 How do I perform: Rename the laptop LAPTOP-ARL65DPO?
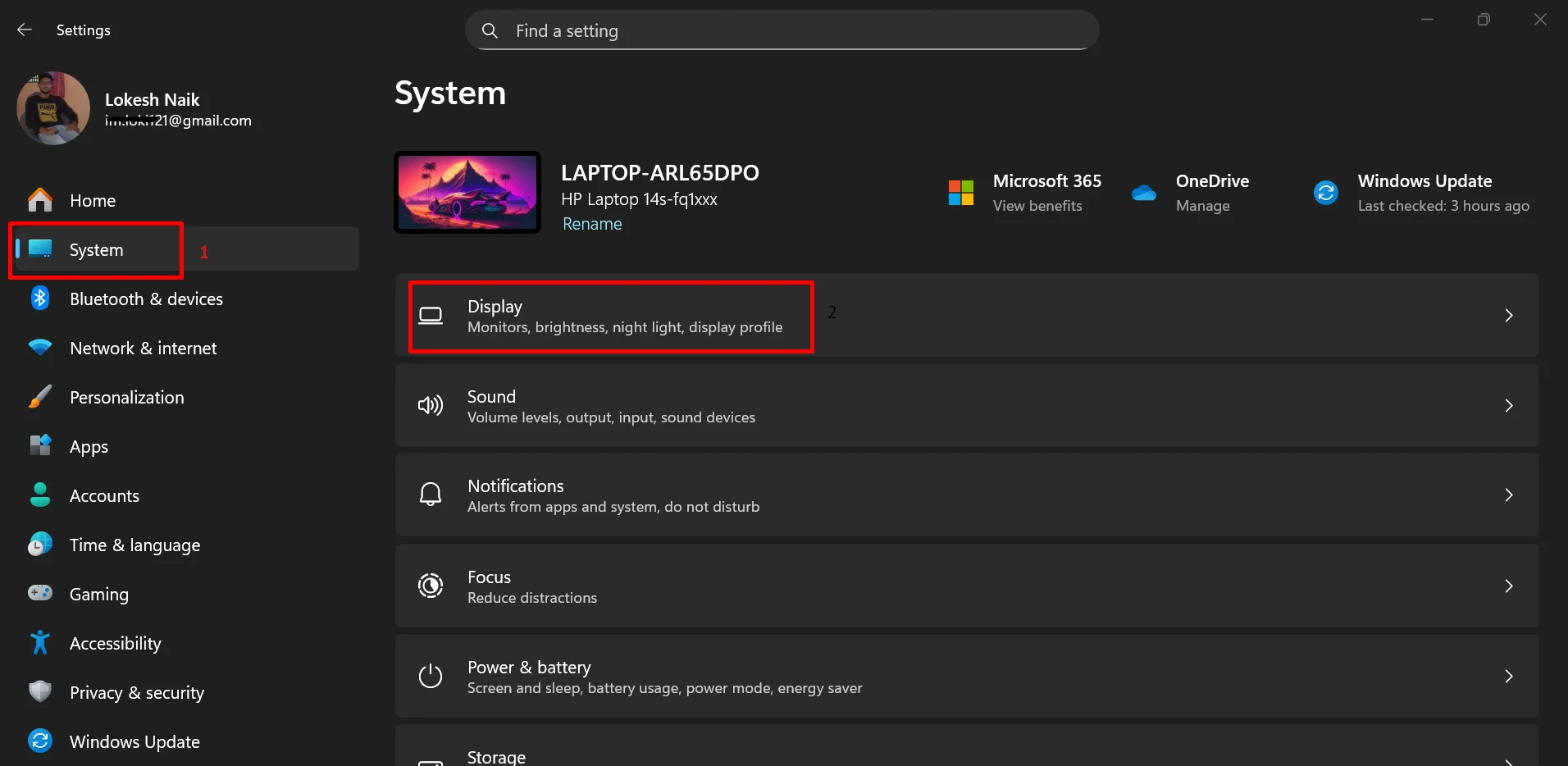592,223
